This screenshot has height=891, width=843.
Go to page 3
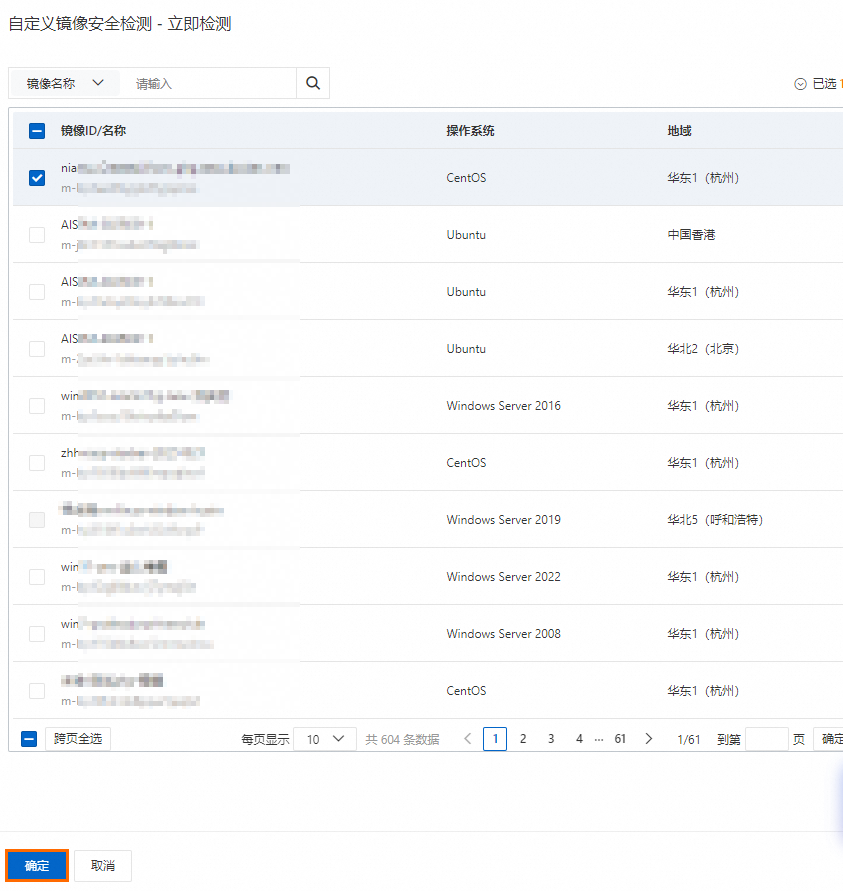[550, 739]
